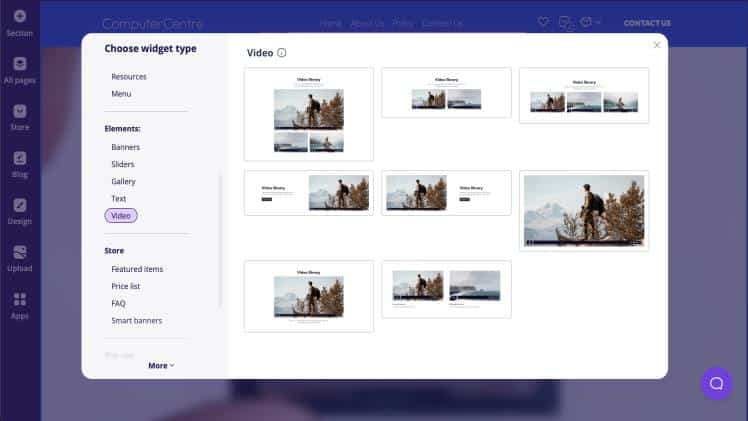Viewport: 748px width, 421px height.
Task: Open the Apps sidebar icon
Action: 20,299
